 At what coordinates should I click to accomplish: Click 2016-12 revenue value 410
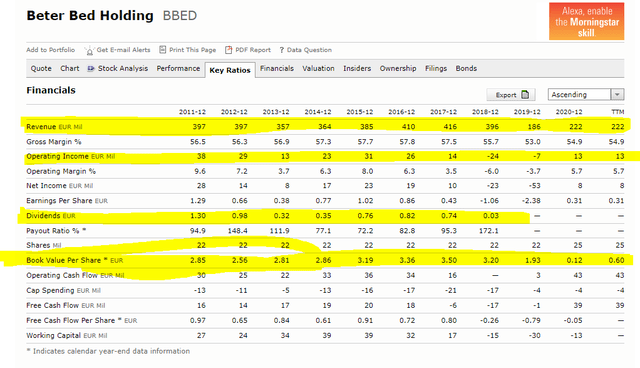408,127
